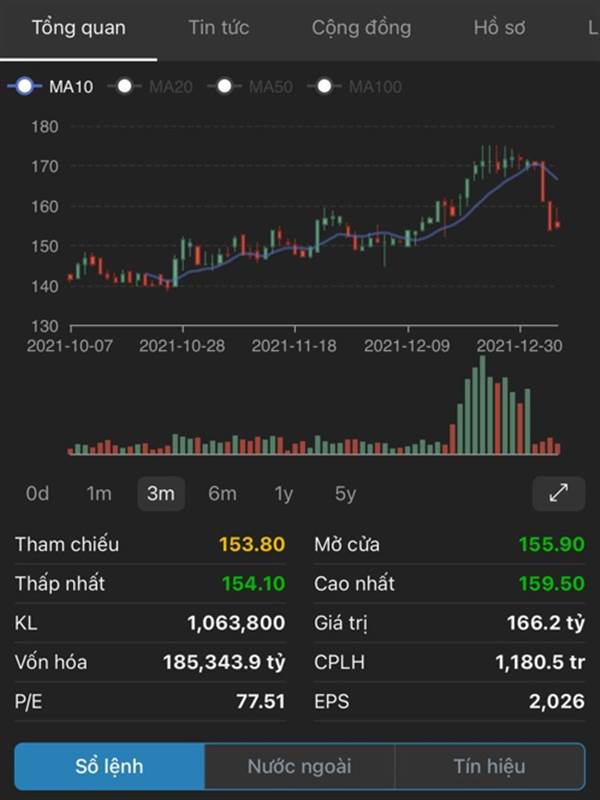Viewport: 600px width, 800px height.
Task: Select the 1m chart range
Action: (98, 493)
